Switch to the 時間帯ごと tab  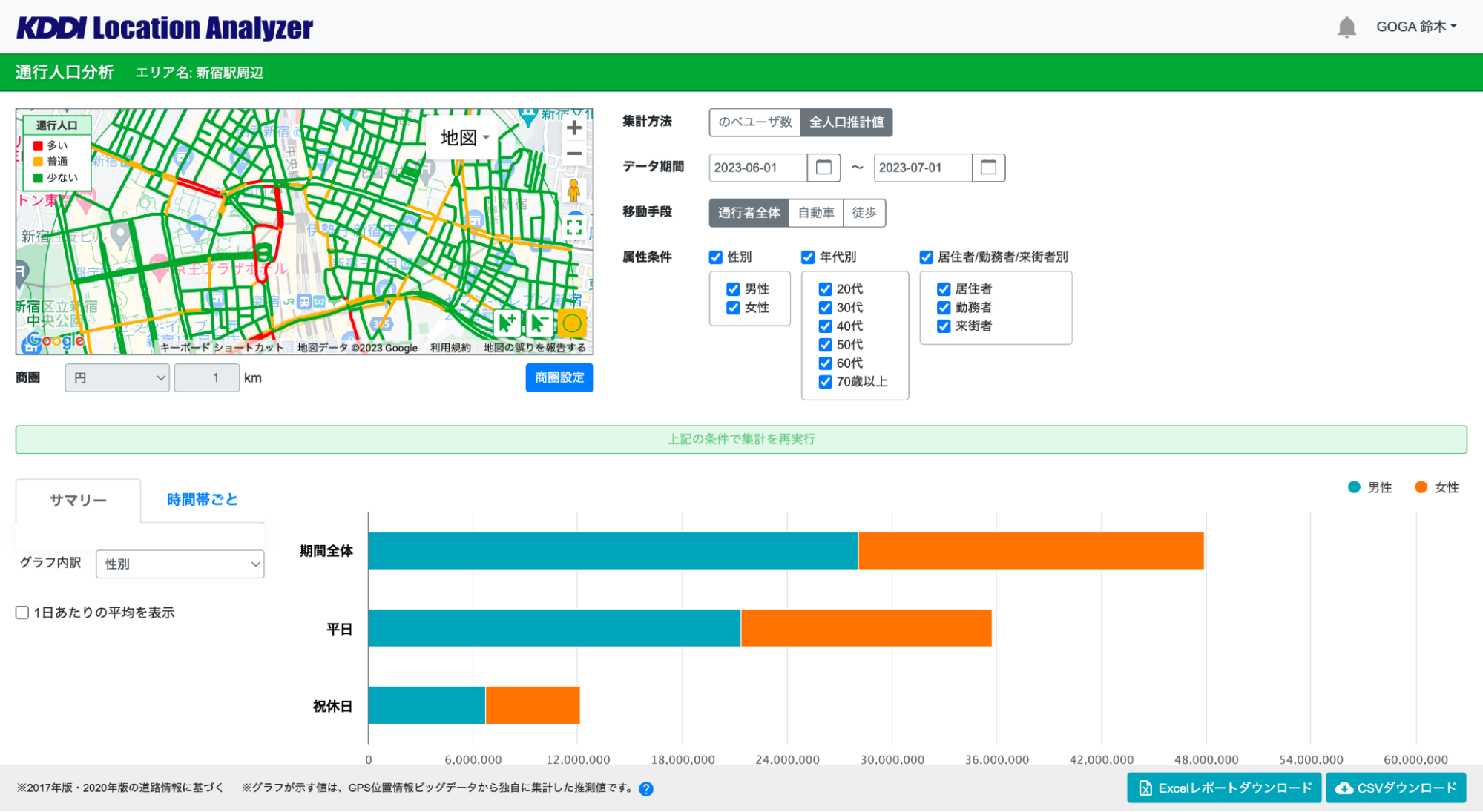(202, 500)
